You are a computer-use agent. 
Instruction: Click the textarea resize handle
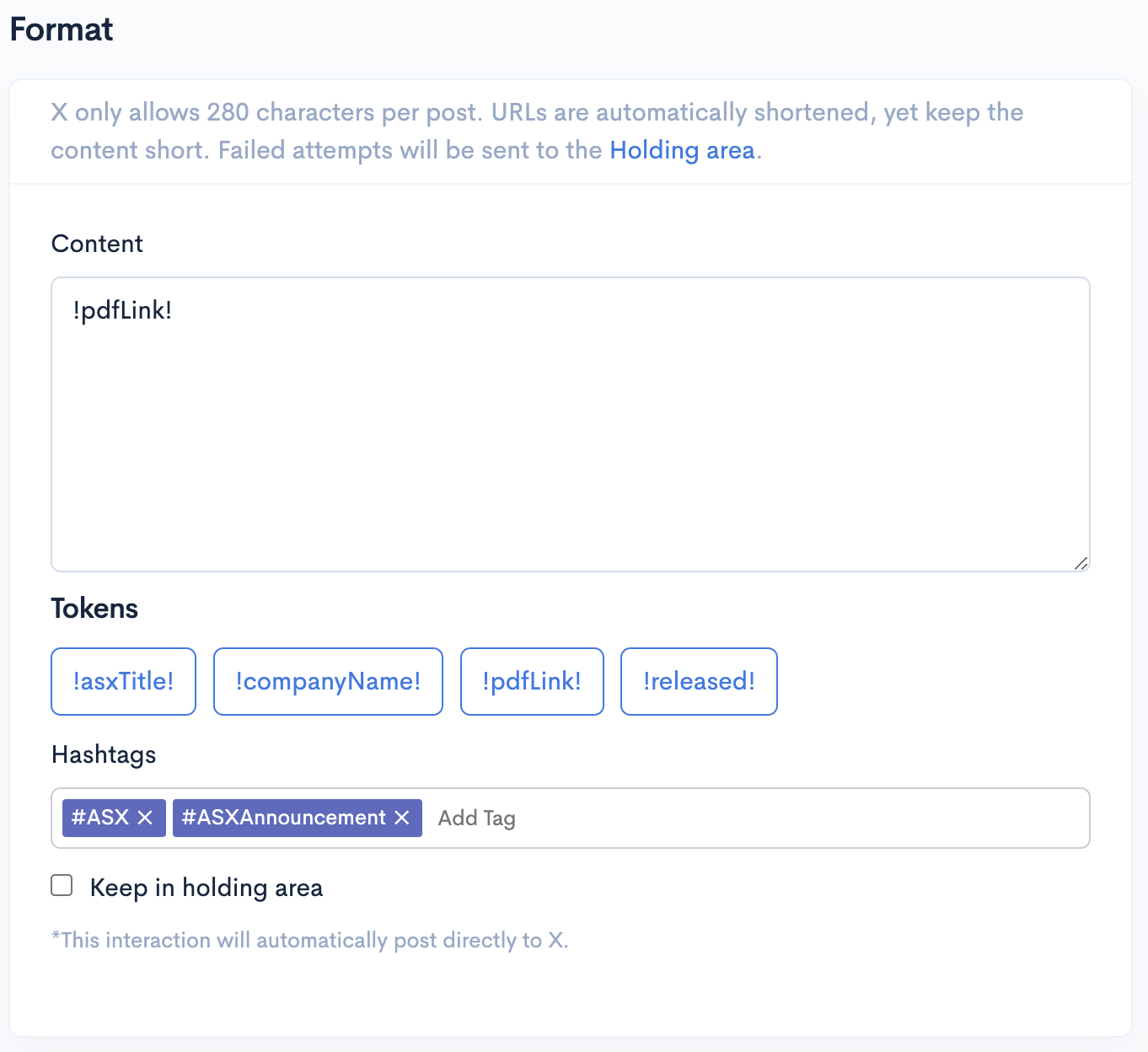coord(1081,564)
